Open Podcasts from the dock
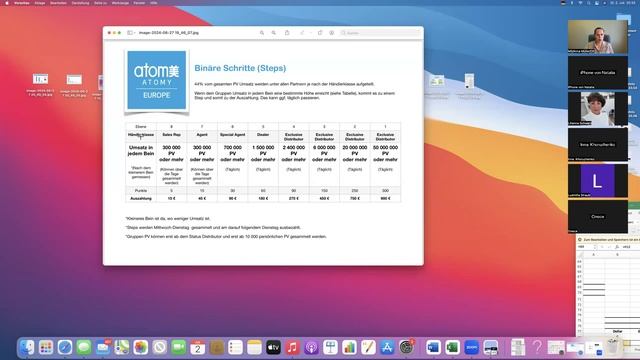Image resolution: width=640 pixels, height=360 pixels. click(x=311, y=347)
